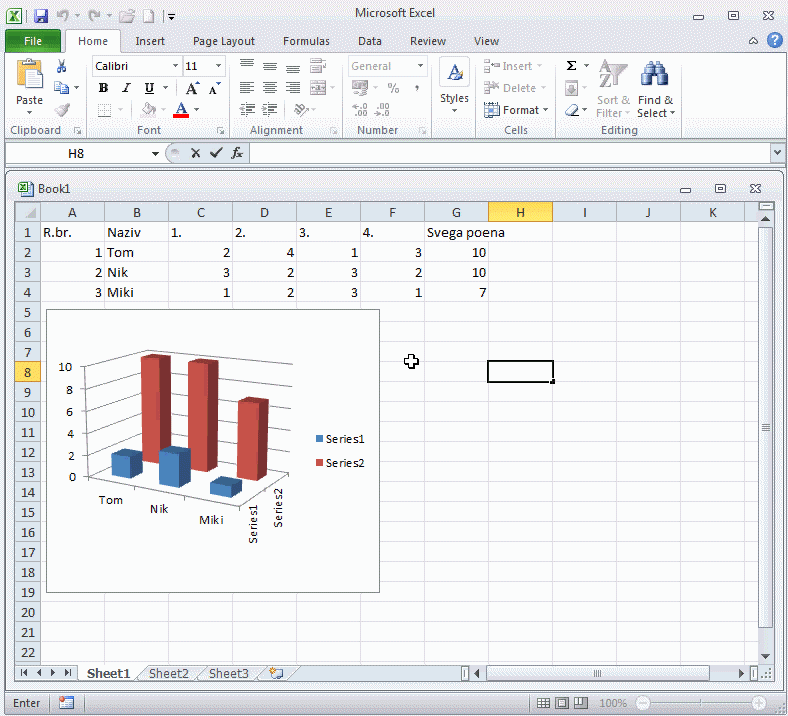This screenshot has height=716, width=788.
Task: Confirm the cell entry with the checkmark
Action: tap(216, 153)
